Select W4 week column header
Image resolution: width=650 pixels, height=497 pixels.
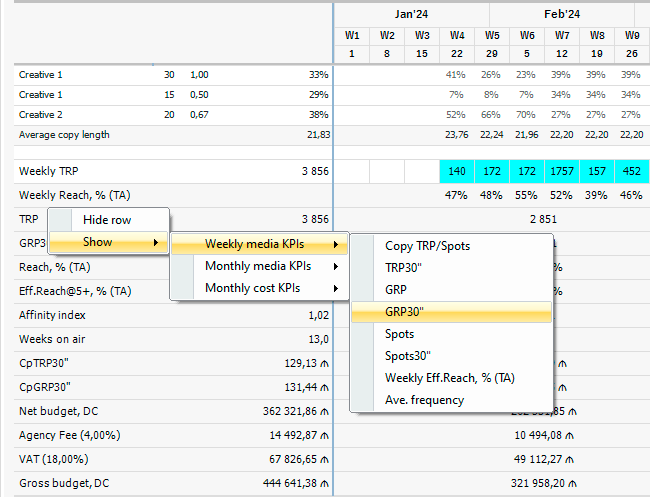coord(457,36)
